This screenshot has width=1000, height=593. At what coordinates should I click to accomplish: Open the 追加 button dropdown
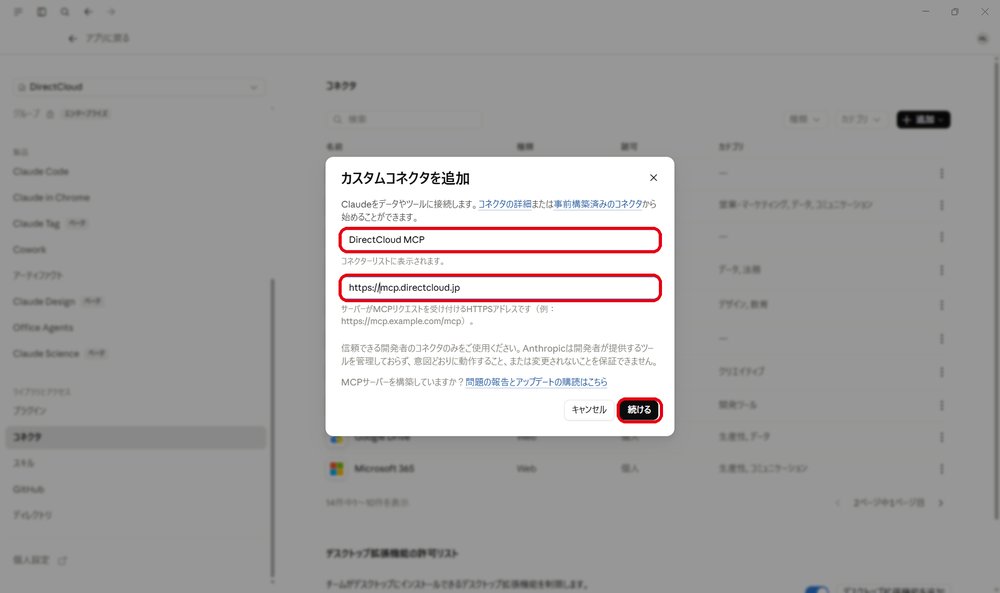point(923,119)
